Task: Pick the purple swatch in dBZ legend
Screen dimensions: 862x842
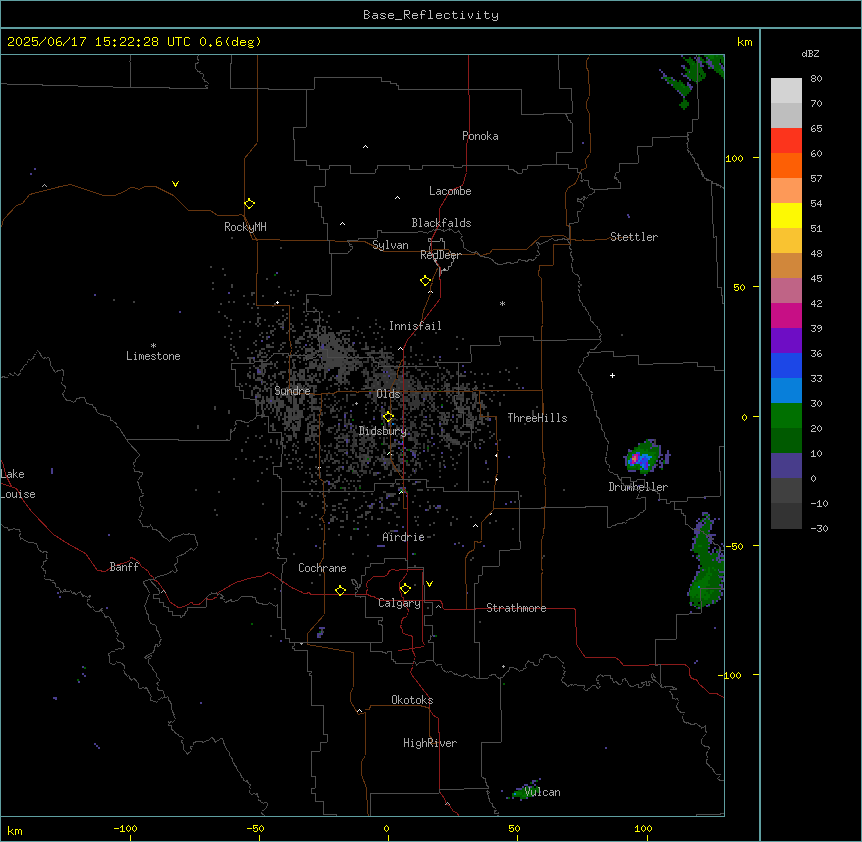Action: (786, 341)
